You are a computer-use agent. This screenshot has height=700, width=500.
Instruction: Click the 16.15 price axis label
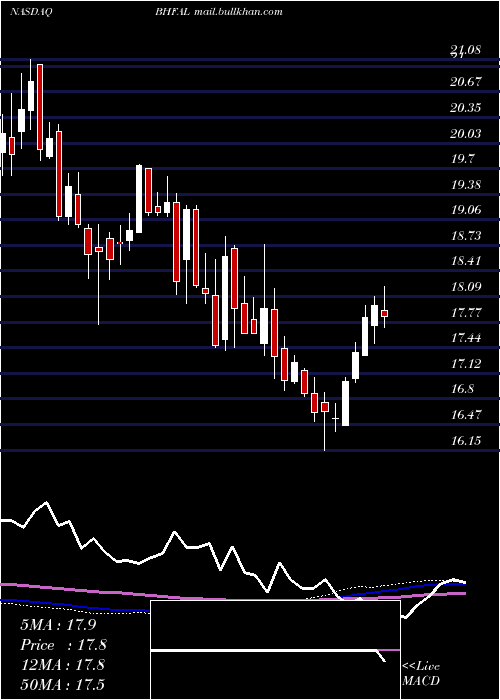click(x=466, y=441)
